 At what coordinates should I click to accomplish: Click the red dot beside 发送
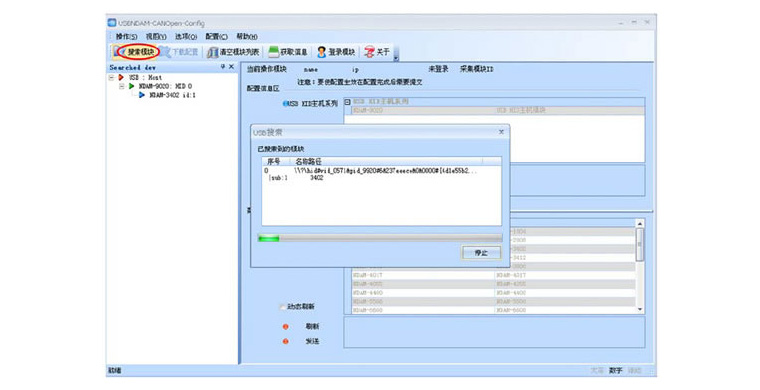click(285, 342)
